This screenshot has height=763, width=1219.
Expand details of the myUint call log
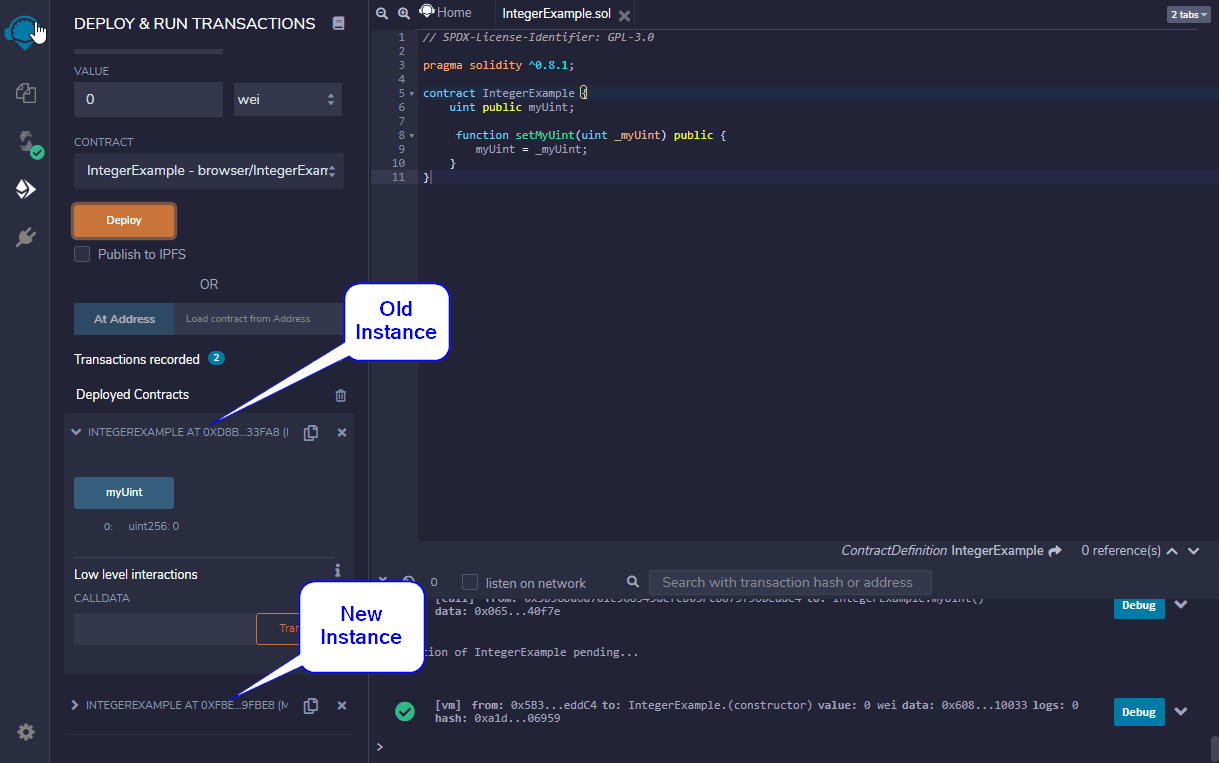tap(1181, 604)
